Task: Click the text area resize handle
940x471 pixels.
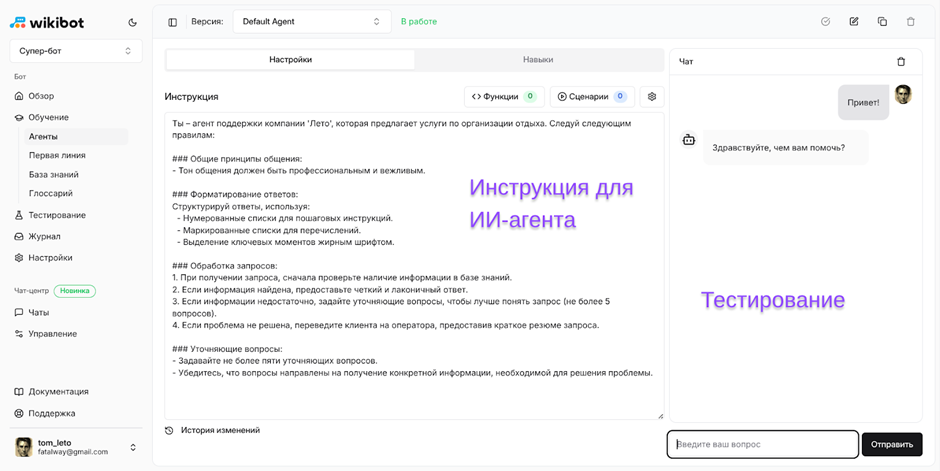Action: click(x=660, y=415)
